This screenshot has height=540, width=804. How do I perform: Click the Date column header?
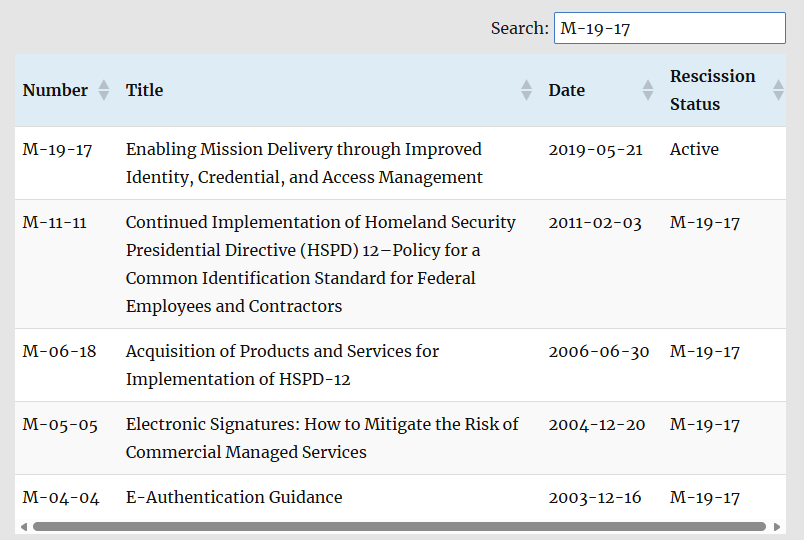pyautogui.click(x=566, y=90)
